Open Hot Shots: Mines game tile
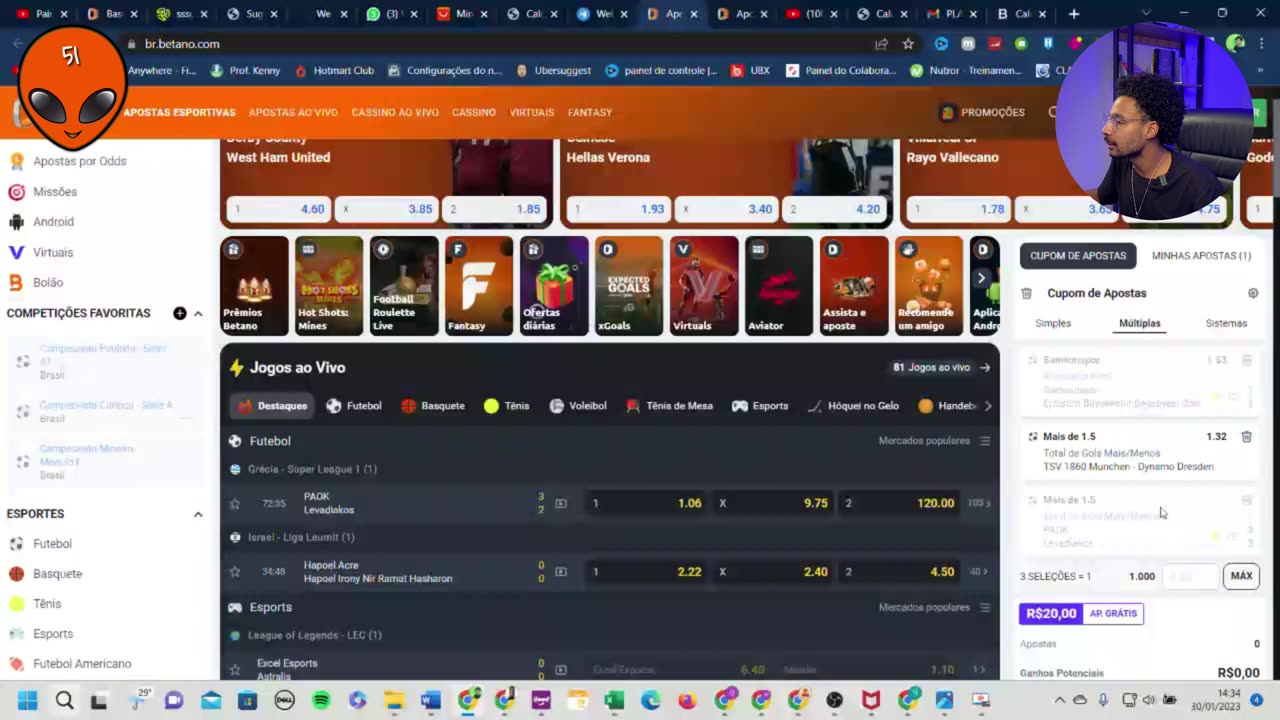1280x720 pixels. [x=329, y=285]
